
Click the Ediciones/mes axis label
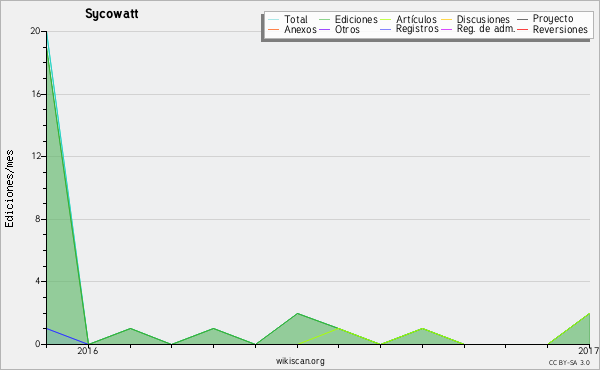(9, 189)
